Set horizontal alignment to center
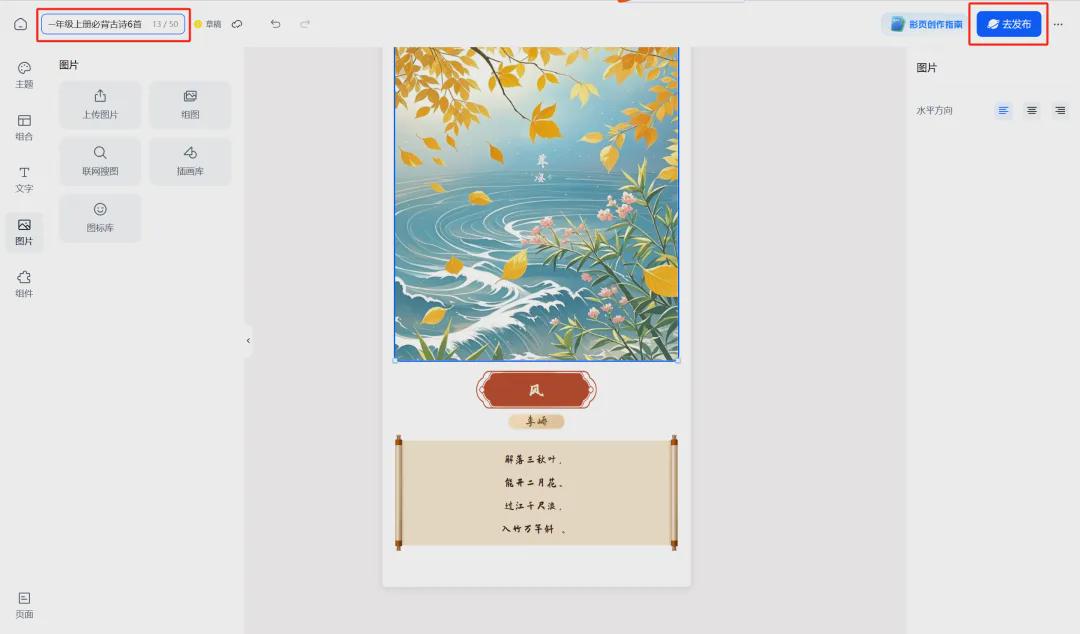This screenshot has width=1080, height=634. (1031, 111)
